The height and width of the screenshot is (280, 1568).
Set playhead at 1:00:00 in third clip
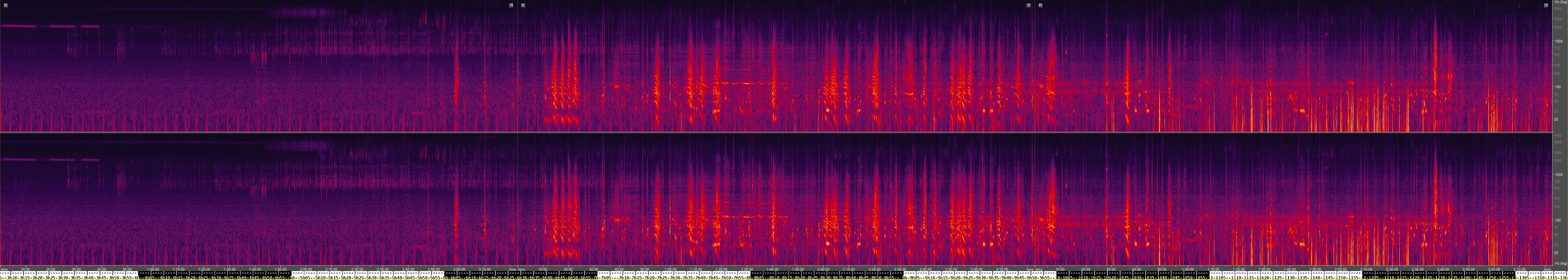point(1188,269)
